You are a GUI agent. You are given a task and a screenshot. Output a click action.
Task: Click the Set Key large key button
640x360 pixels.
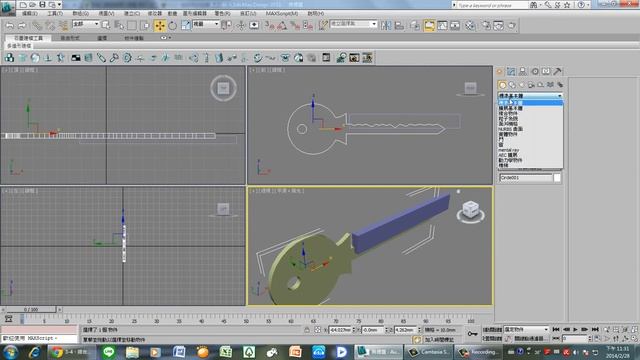pyautogui.click(x=473, y=334)
